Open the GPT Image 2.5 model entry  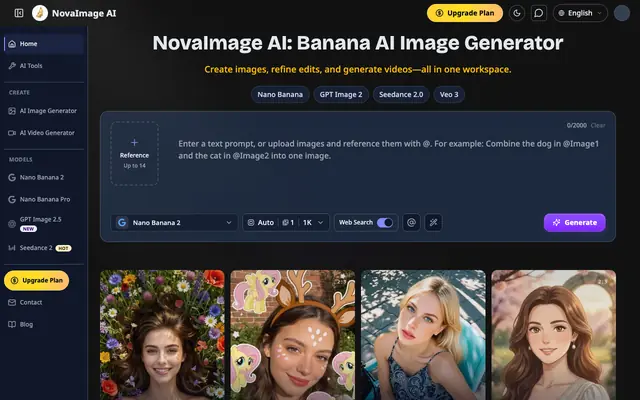[x=44, y=224]
